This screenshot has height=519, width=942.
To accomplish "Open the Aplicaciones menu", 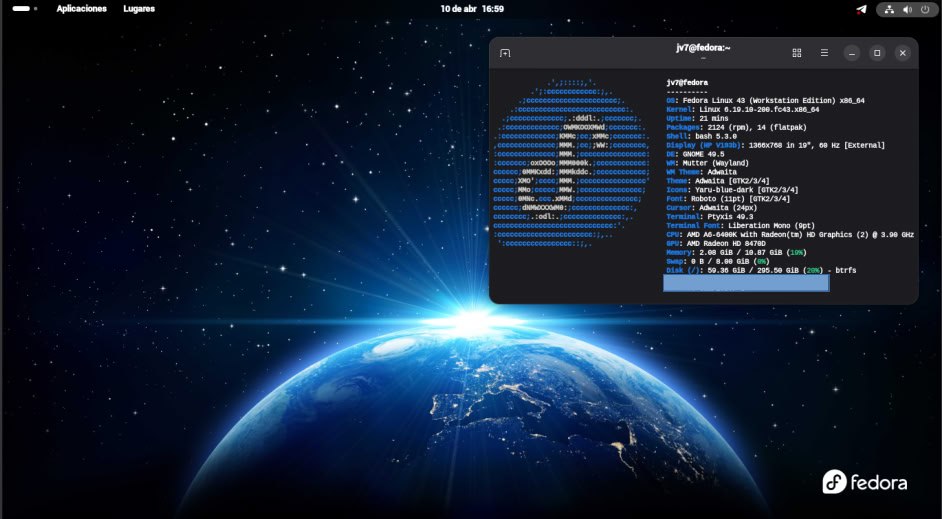I will coord(82,9).
